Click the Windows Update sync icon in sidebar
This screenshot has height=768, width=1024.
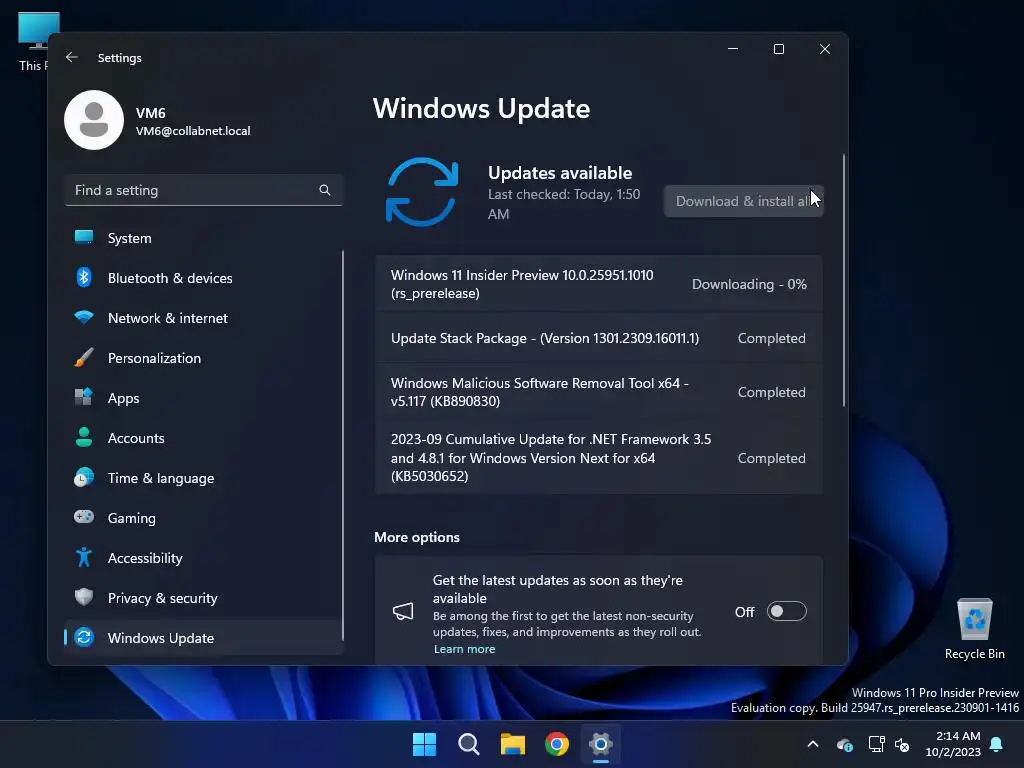click(84, 637)
